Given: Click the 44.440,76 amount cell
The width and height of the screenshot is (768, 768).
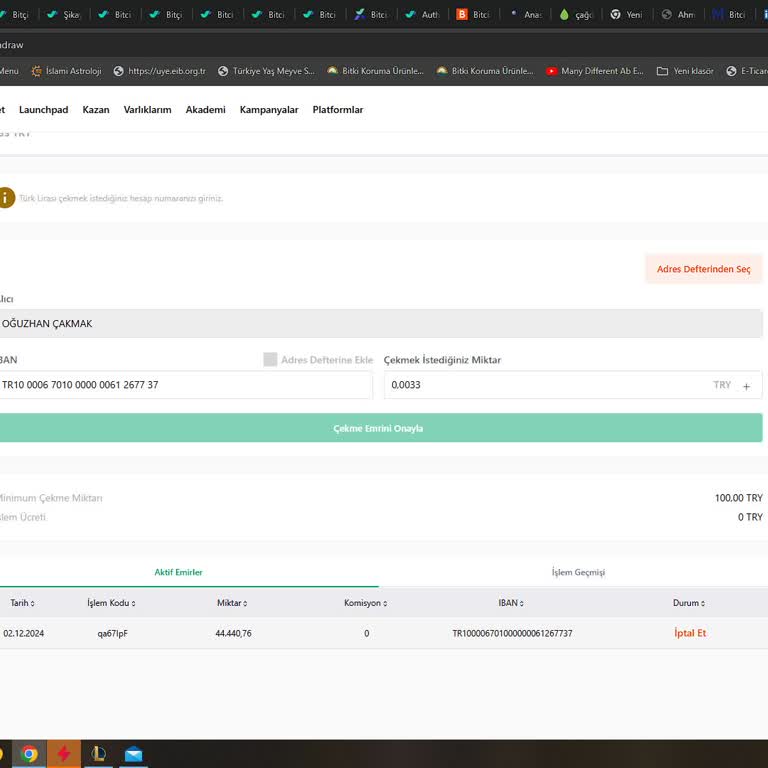Looking at the screenshot, I should (x=234, y=633).
